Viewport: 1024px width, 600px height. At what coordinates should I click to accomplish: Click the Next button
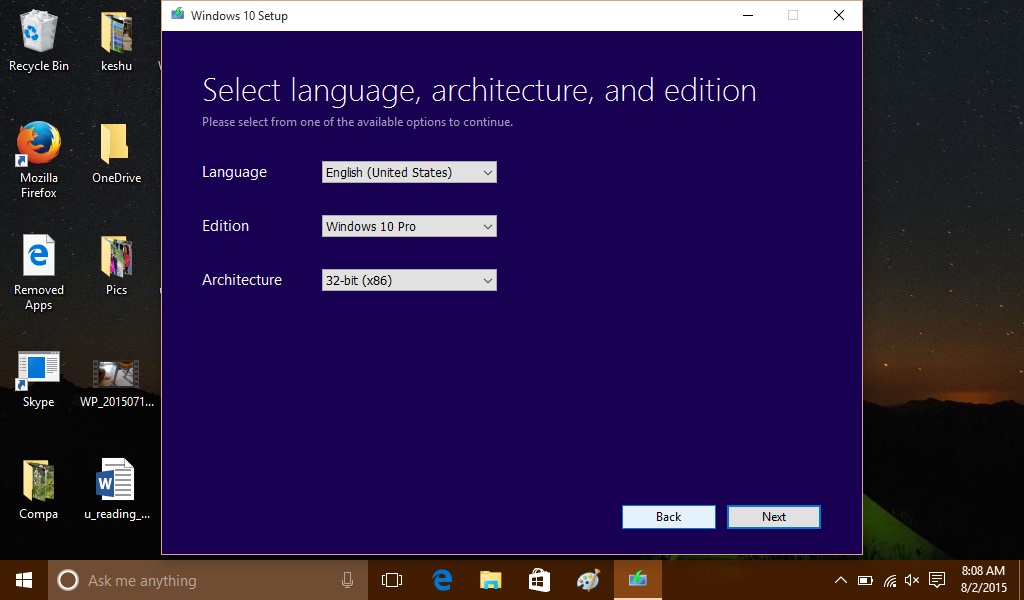(x=774, y=516)
